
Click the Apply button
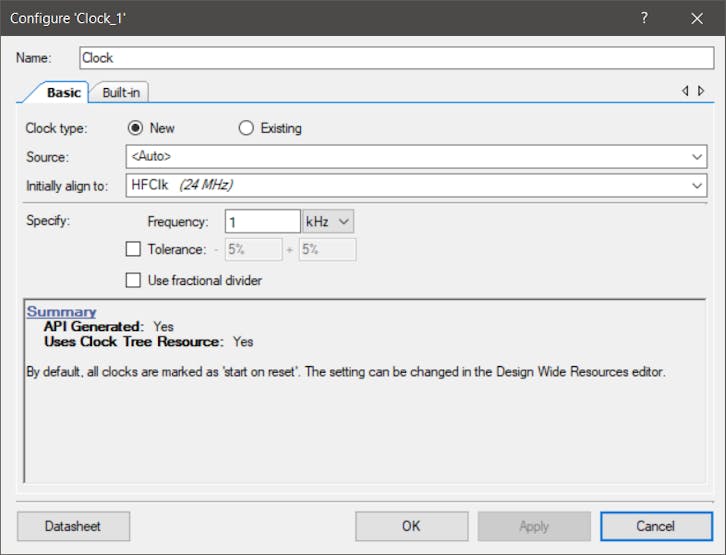(533, 526)
